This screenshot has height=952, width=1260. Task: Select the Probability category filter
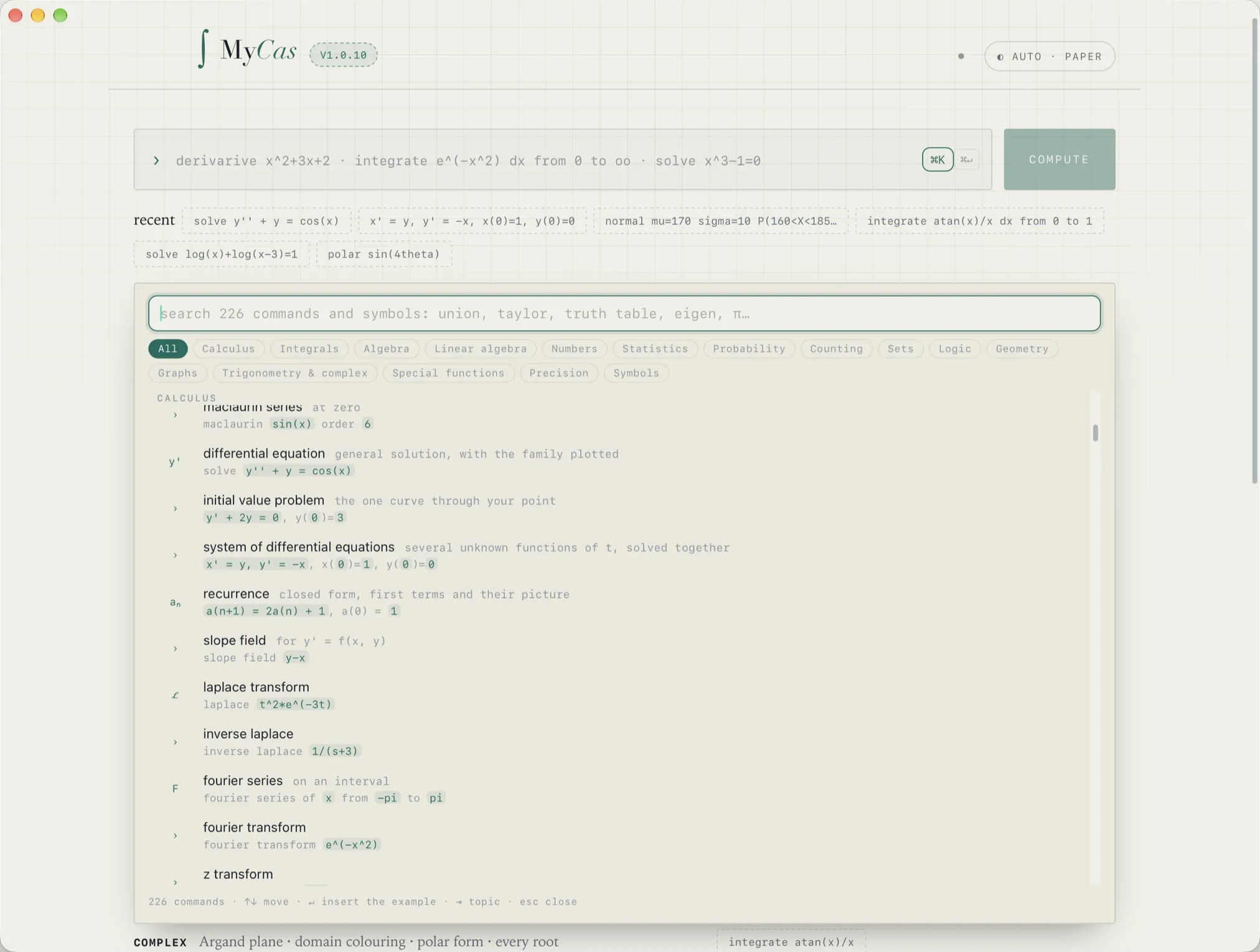click(x=749, y=349)
